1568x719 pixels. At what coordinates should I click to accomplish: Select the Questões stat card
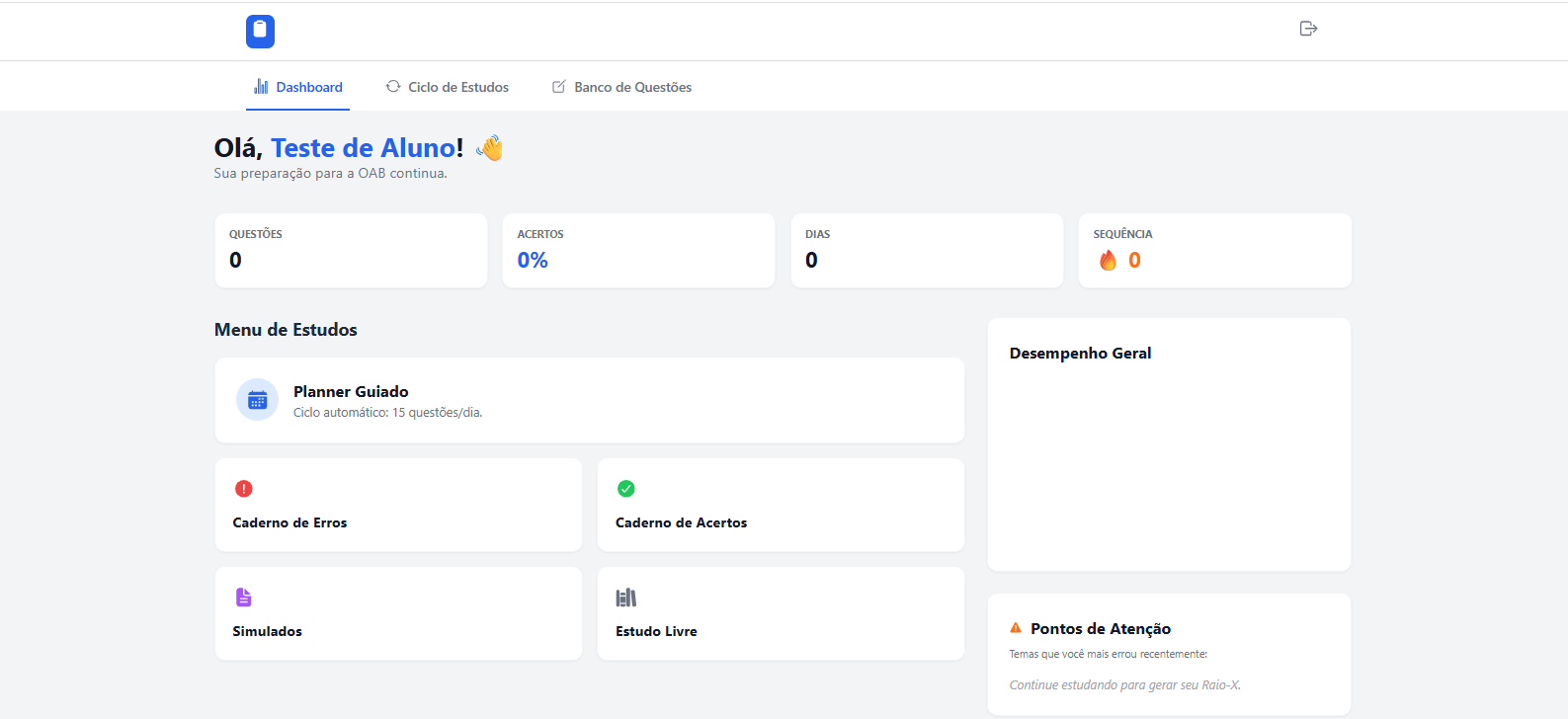(351, 251)
